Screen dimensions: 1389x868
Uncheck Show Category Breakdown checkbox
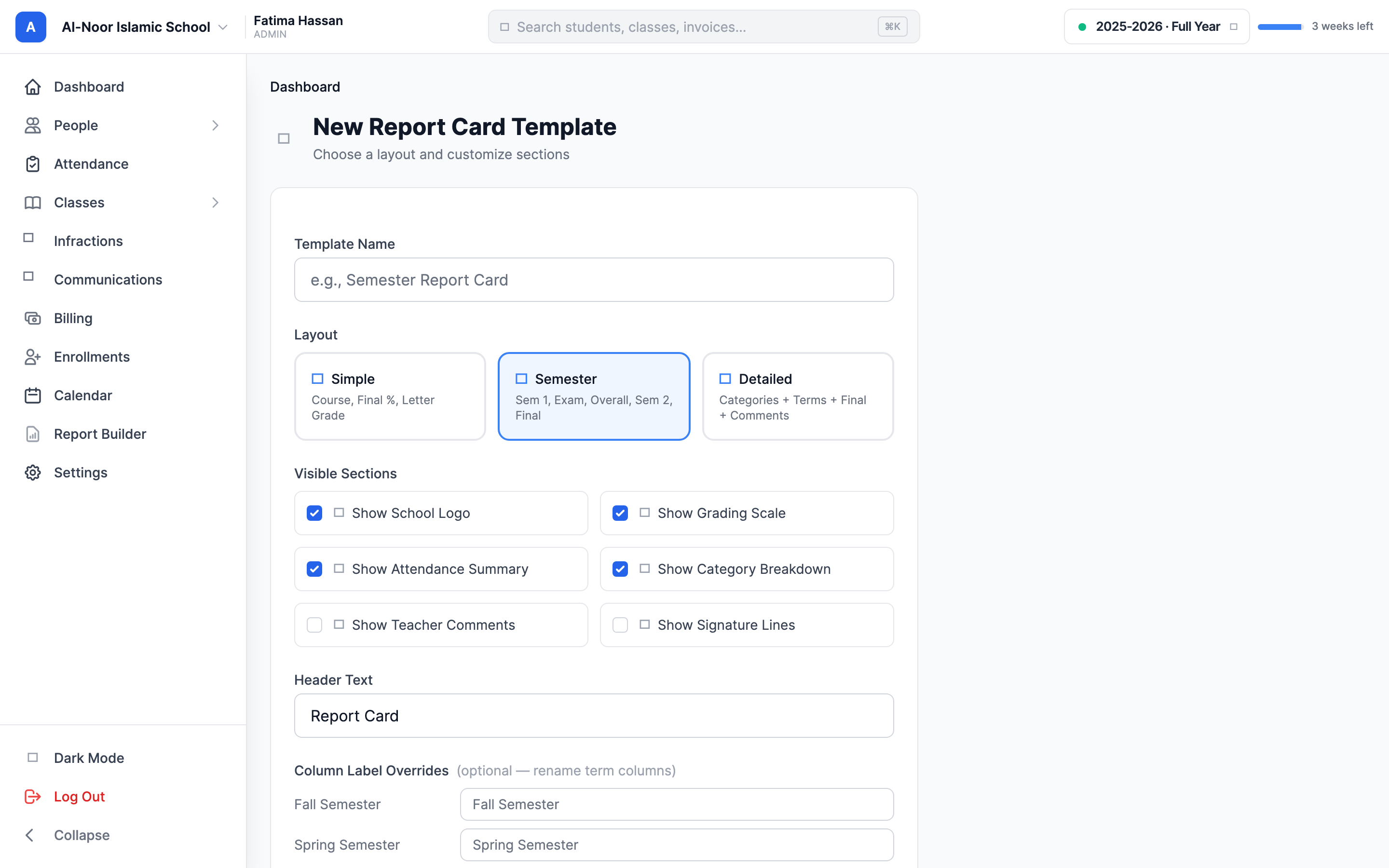tap(620, 569)
